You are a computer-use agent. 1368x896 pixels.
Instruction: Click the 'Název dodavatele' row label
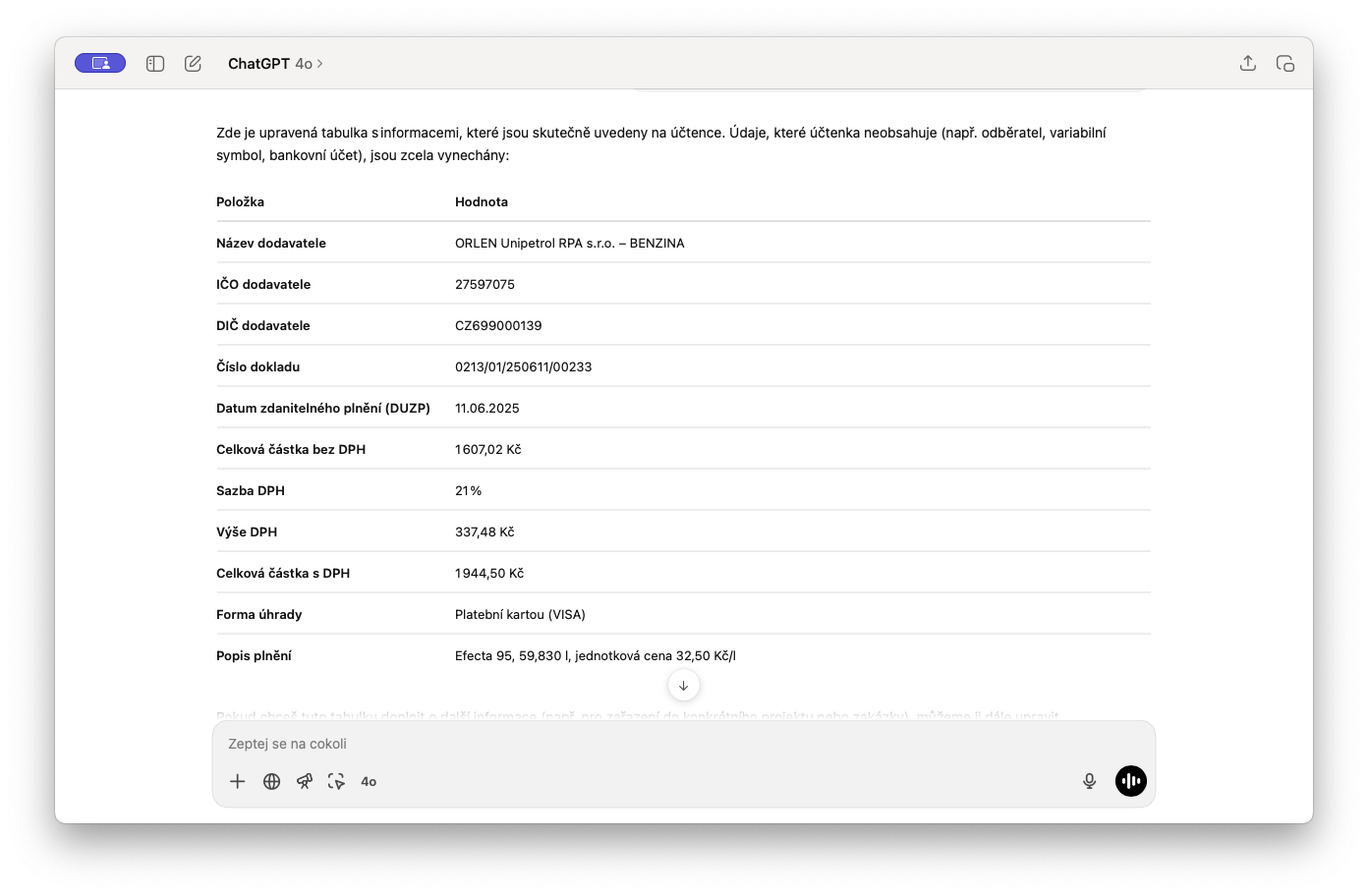point(271,243)
